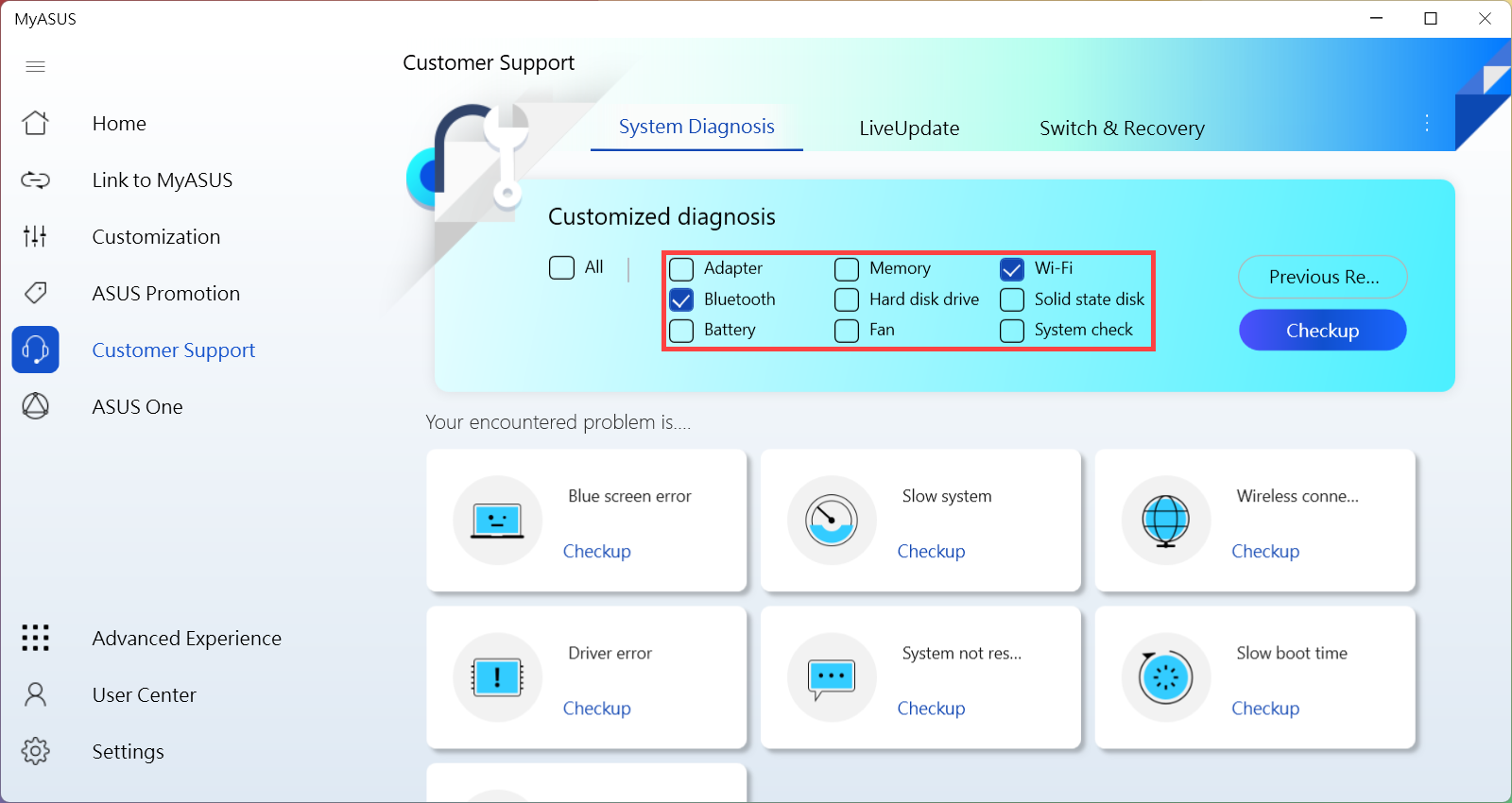Click Checkup under Blue screen error
1512x803 pixels.
click(597, 551)
